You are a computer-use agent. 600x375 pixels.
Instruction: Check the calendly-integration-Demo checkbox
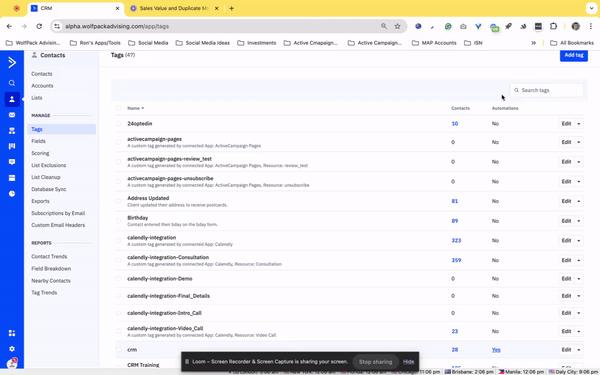[119, 279]
